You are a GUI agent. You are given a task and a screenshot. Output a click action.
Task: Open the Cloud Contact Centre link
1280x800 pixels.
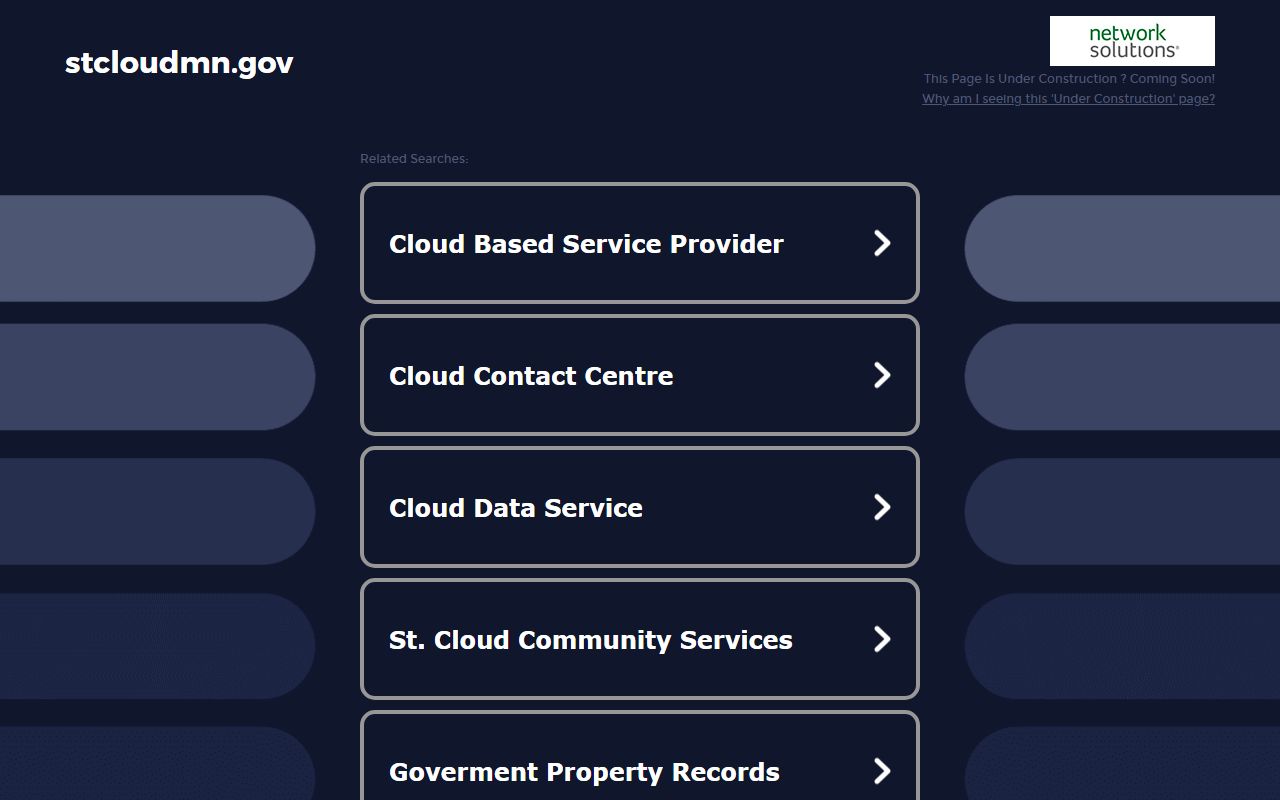click(531, 376)
